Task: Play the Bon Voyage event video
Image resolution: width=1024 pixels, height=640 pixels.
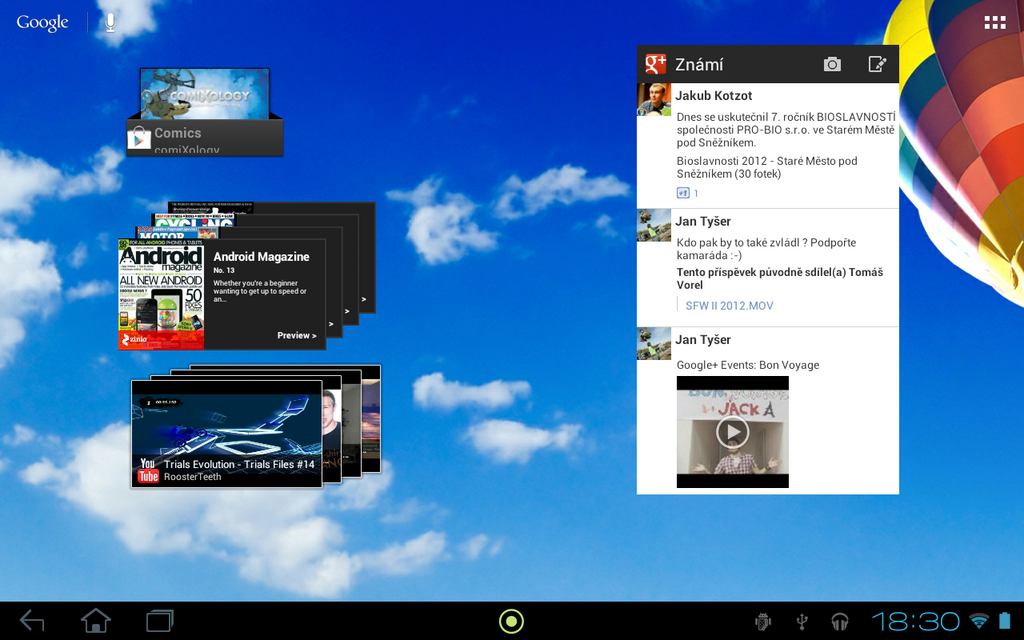Action: tap(732, 432)
